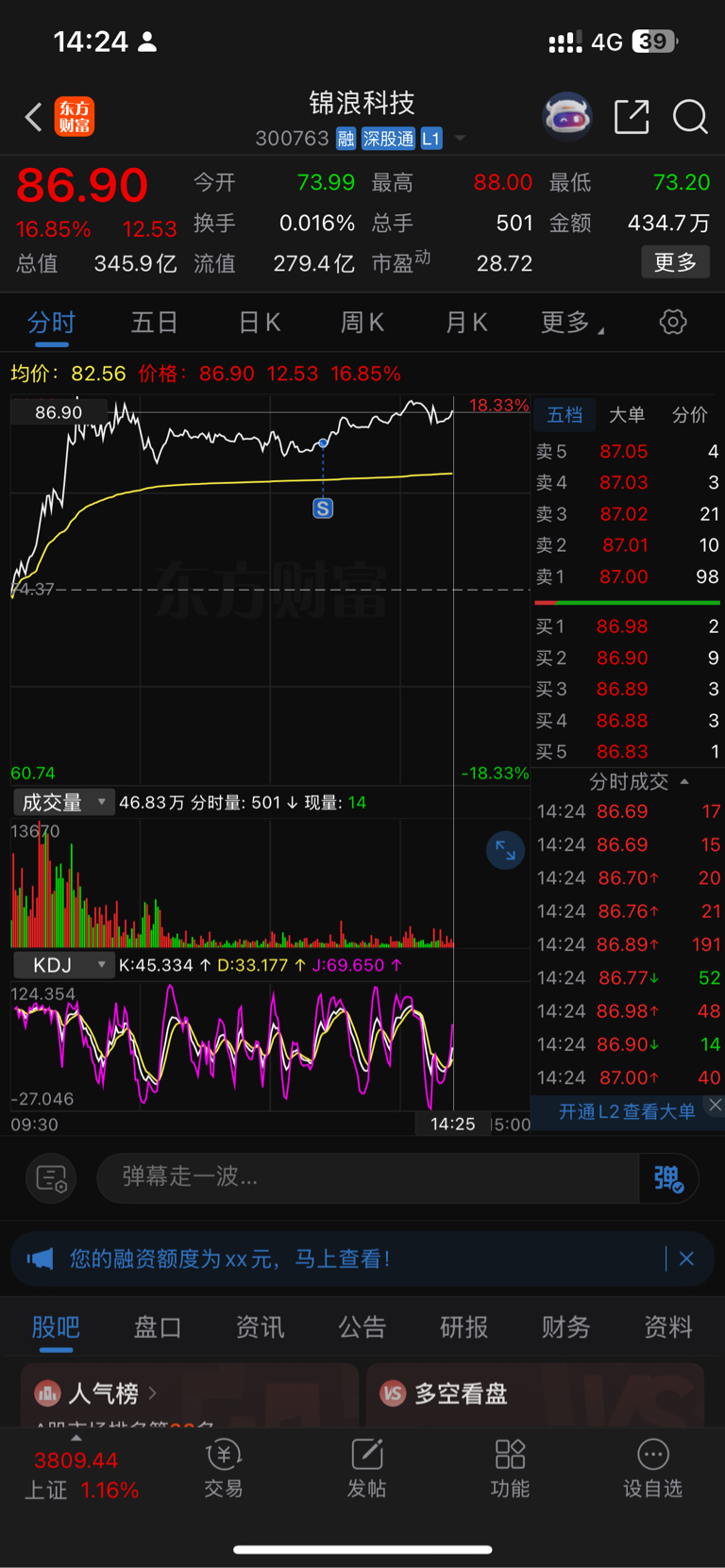The height and width of the screenshot is (1568, 725).
Task: Open the robot assistant avatar
Action: point(567,117)
